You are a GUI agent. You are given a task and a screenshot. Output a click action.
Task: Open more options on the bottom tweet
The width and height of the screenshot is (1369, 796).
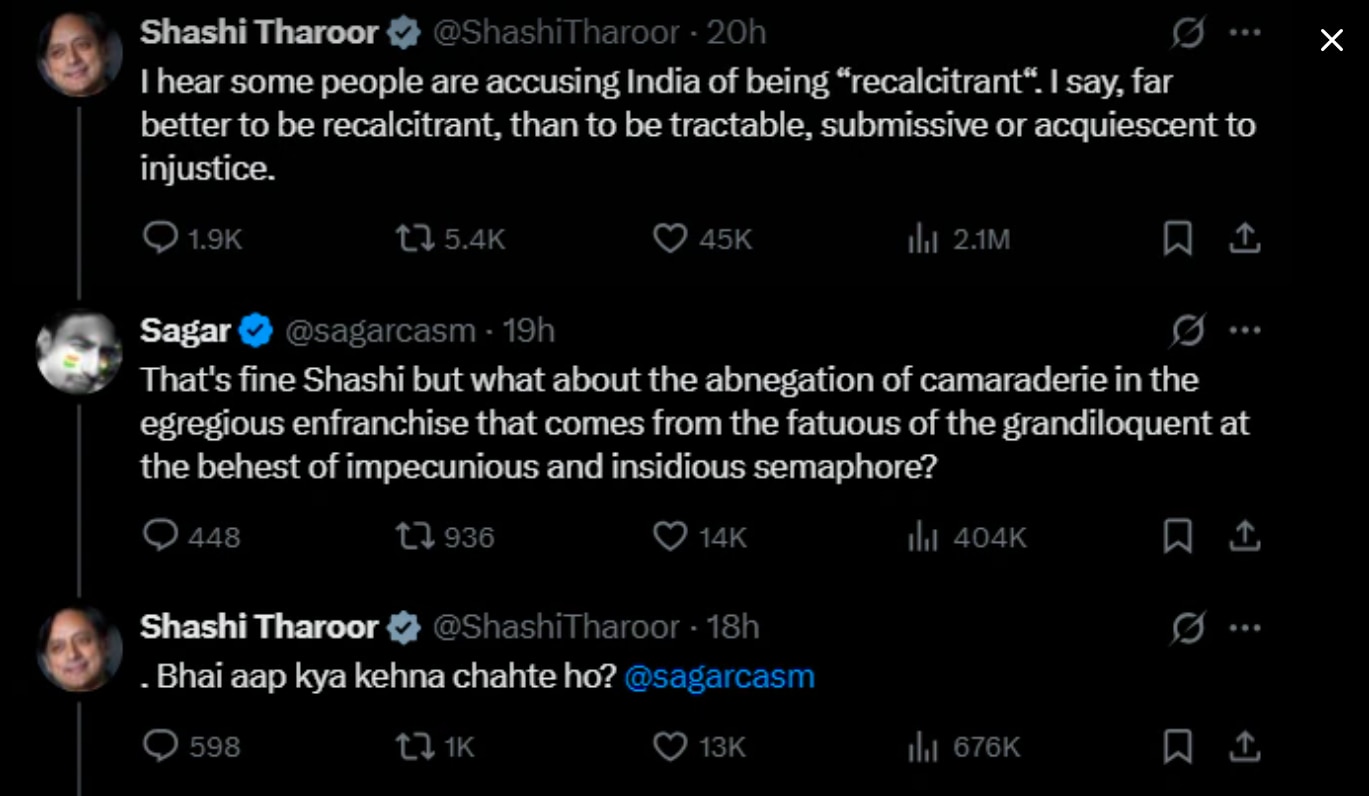point(1245,627)
